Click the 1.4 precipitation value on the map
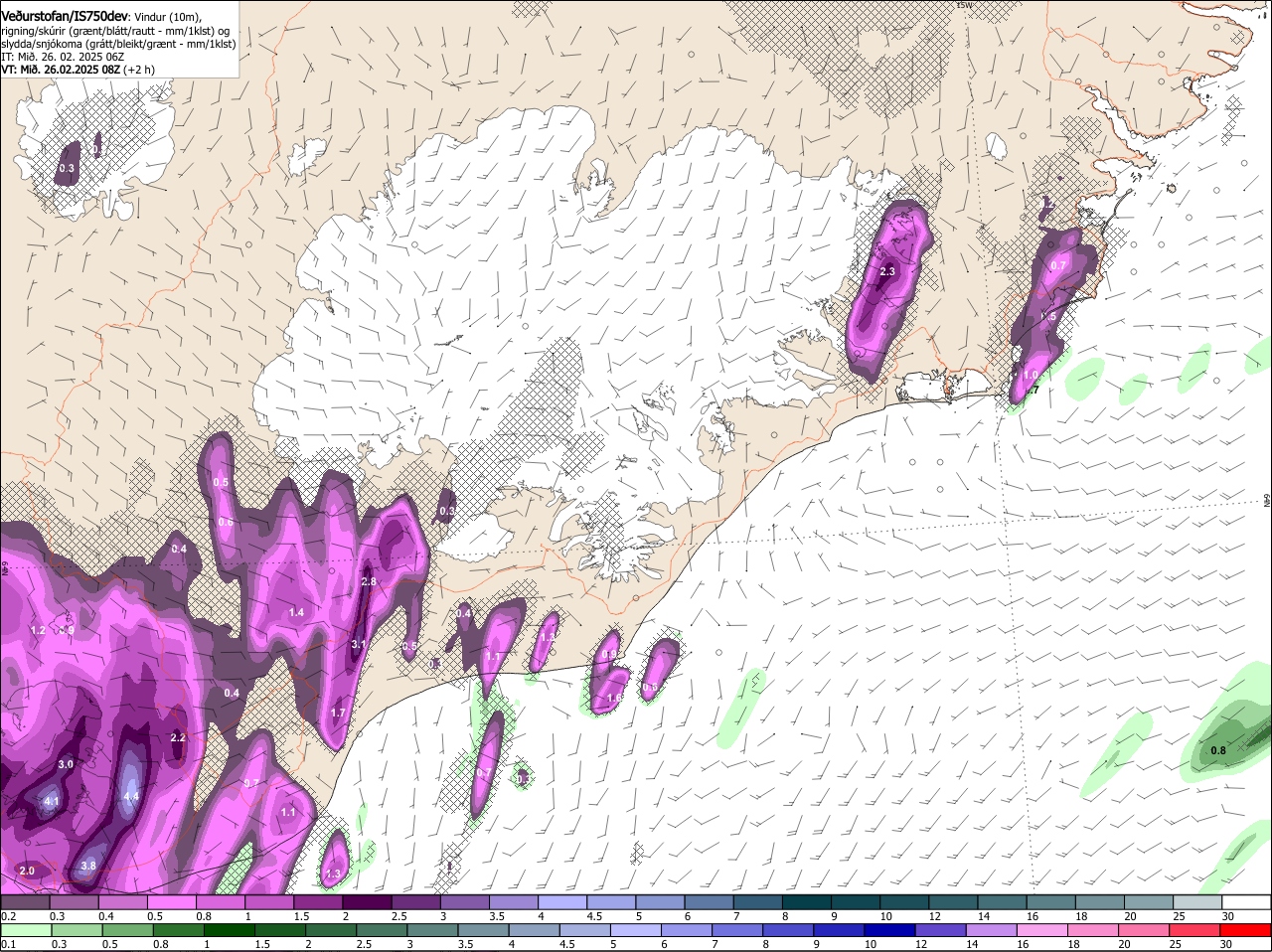Screen dimensions: 1272x952 click(x=296, y=612)
